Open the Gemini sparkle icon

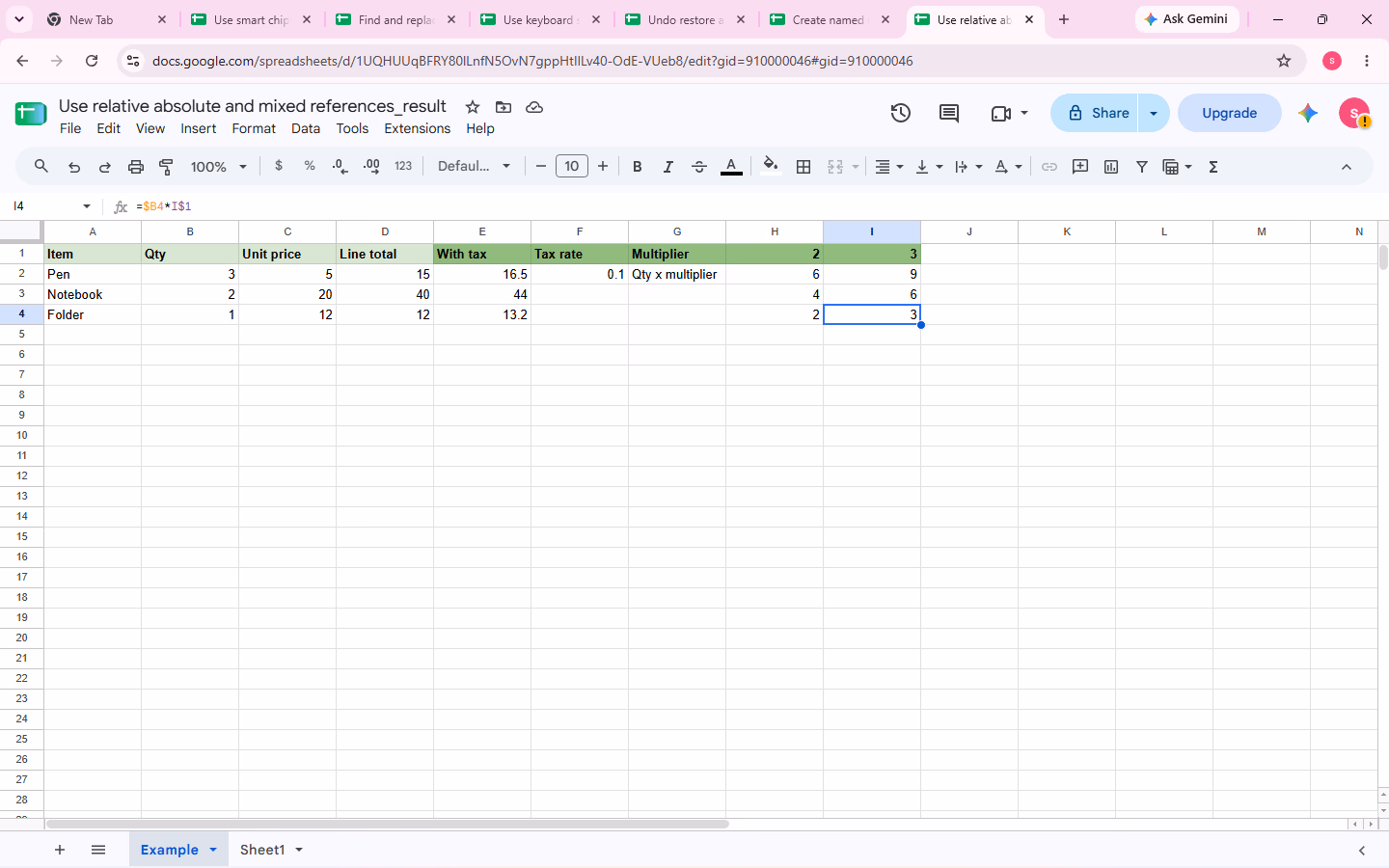tap(1308, 113)
